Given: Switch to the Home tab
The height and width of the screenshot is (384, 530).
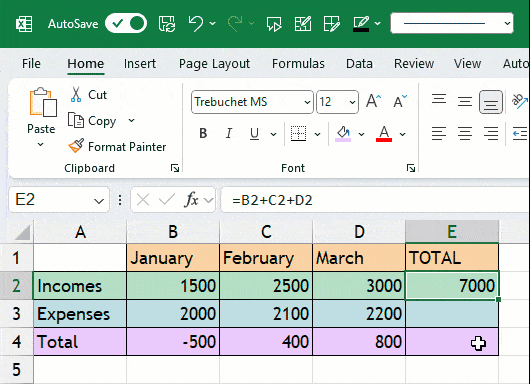Looking at the screenshot, I should tap(86, 64).
